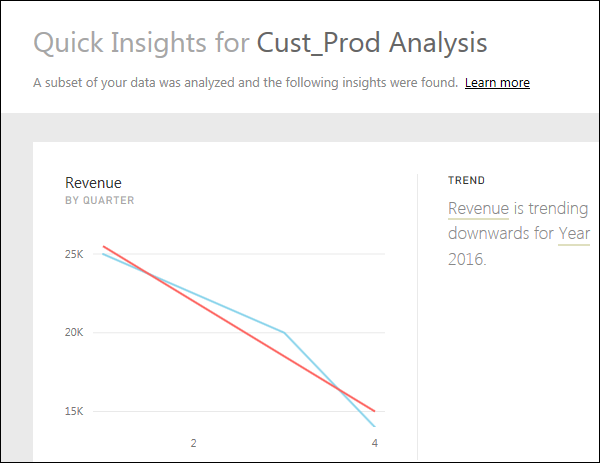
Task: Click the 25K y-axis label
Action: [x=74, y=254]
